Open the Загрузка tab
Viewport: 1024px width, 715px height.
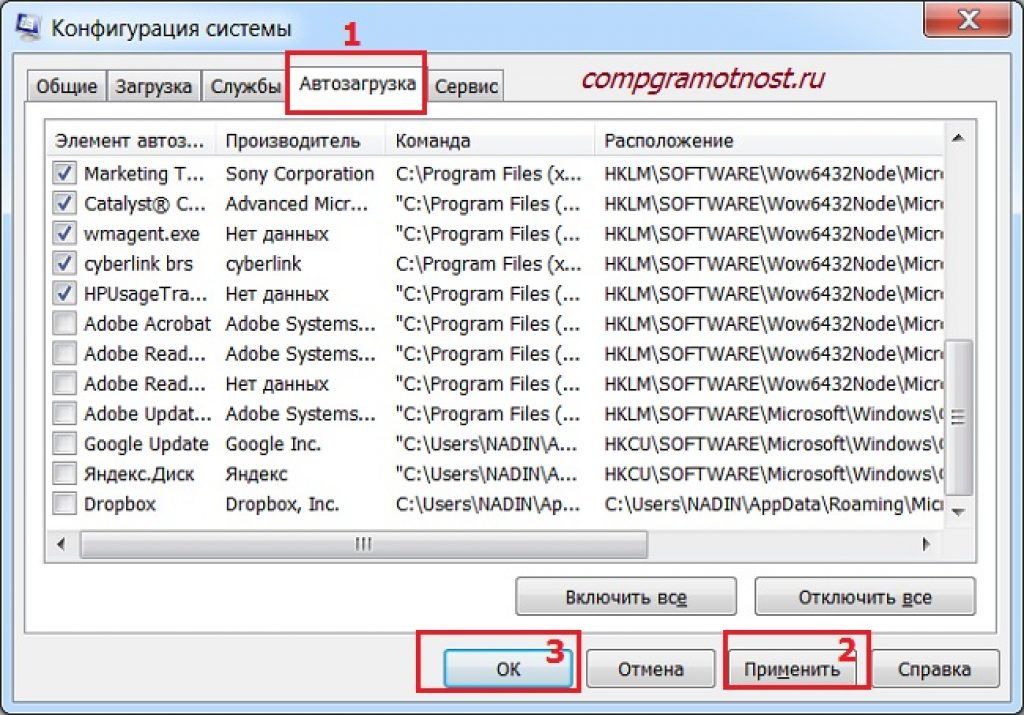point(153,86)
